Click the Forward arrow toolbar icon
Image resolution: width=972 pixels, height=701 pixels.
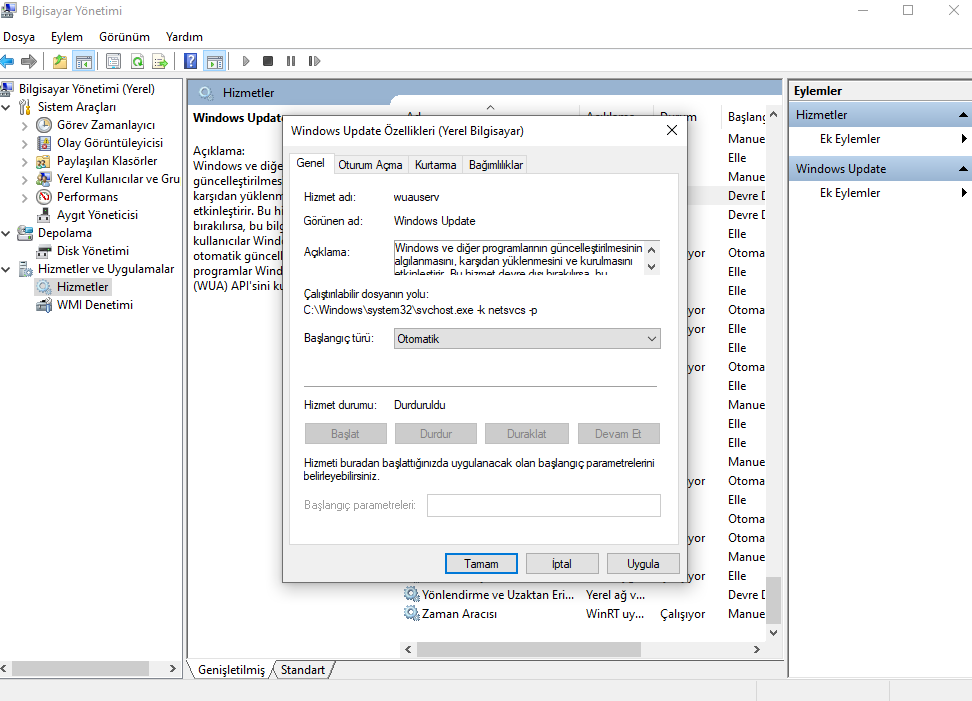point(29,61)
